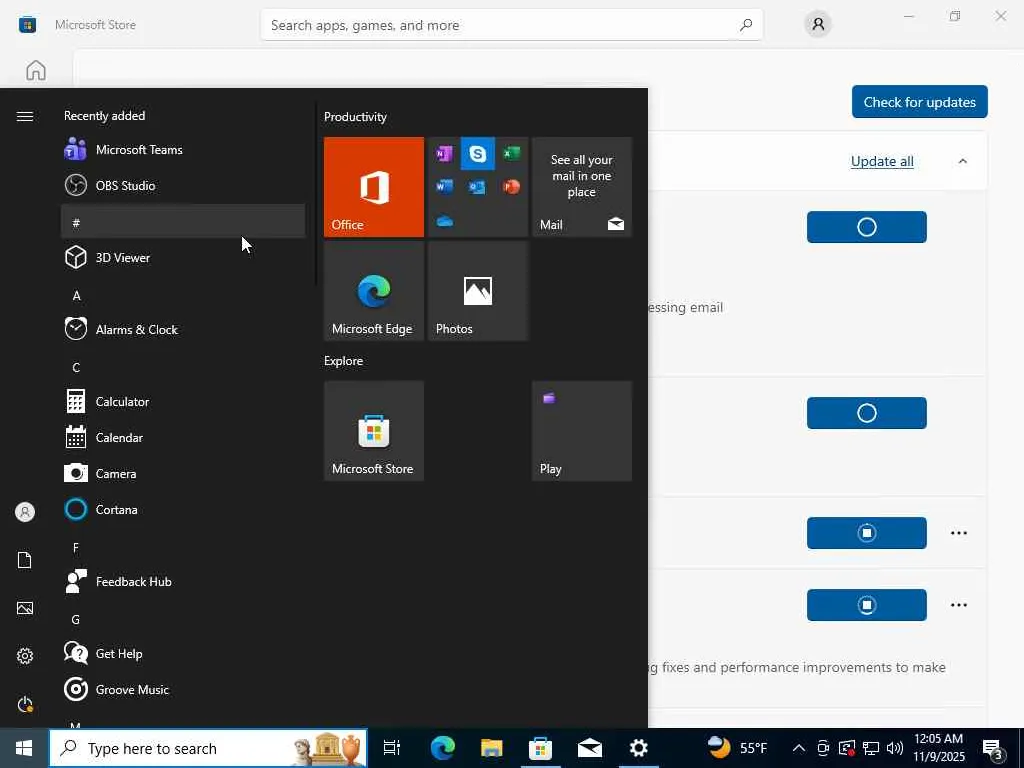Click the search magnifier in Store search box

[x=746, y=25]
